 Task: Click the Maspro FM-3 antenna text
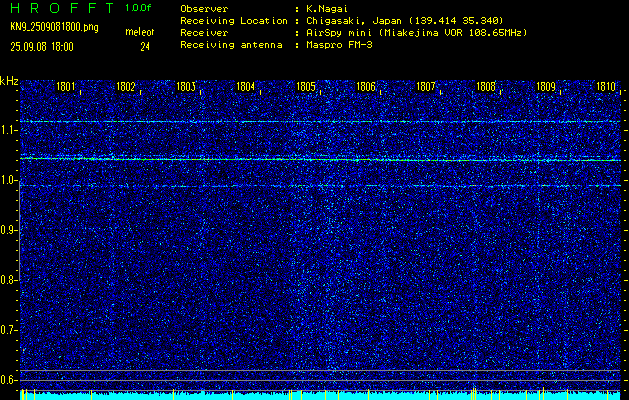(x=339, y=45)
